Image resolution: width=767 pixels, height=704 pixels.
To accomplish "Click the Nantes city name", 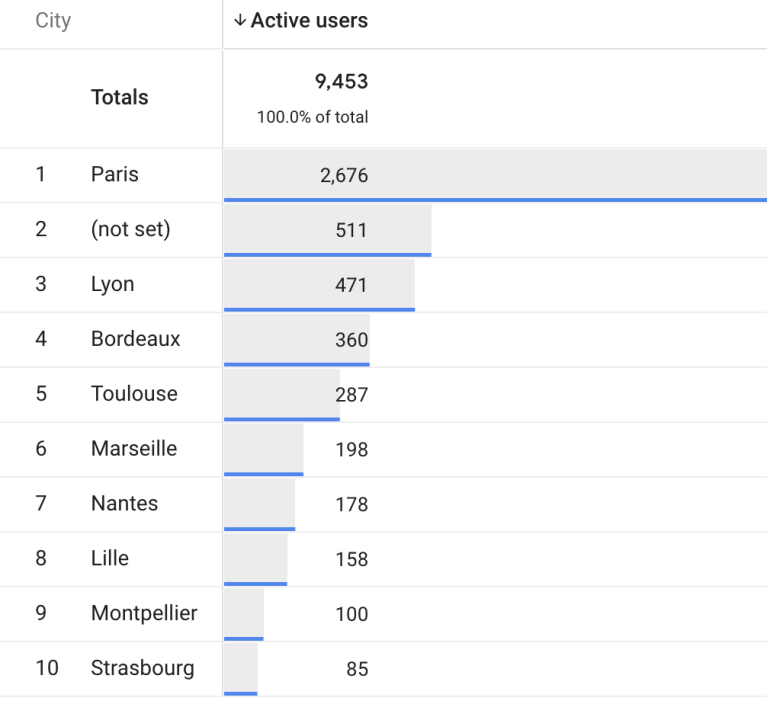I will (x=124, y=504).
